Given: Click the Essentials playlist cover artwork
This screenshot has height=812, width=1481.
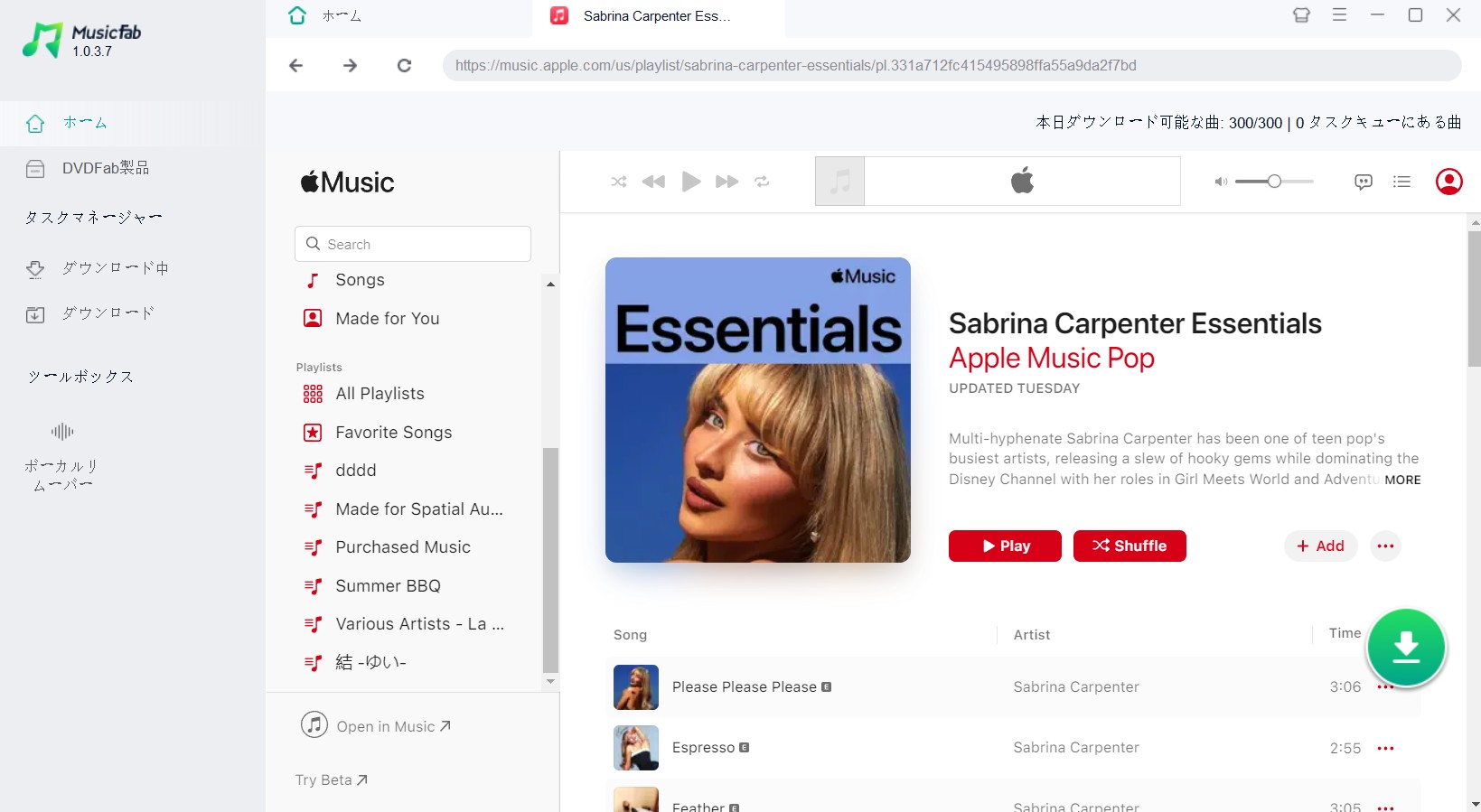Looking at the screenshot, I should point(758,410).
